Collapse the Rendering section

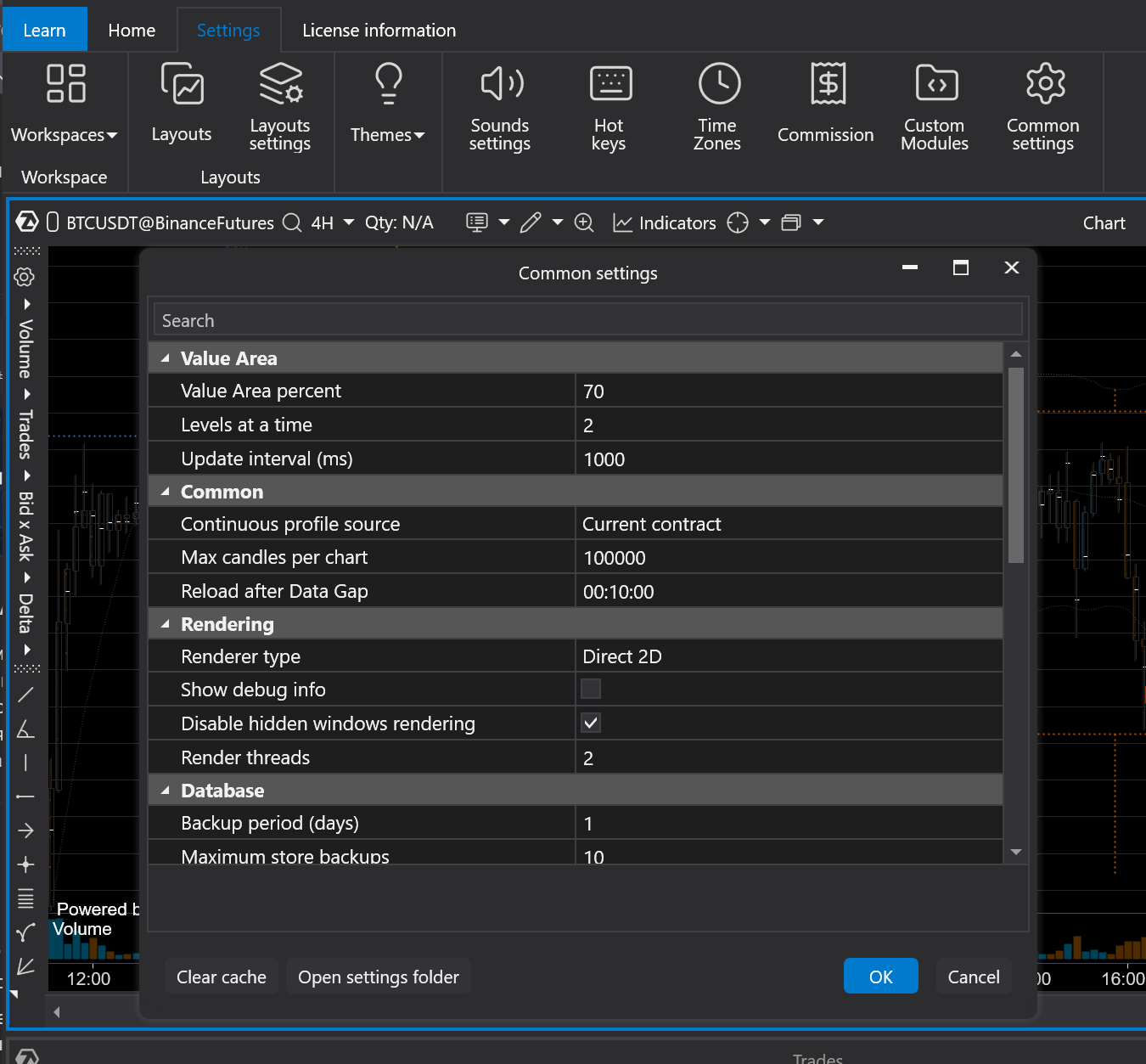pos(166,624)
